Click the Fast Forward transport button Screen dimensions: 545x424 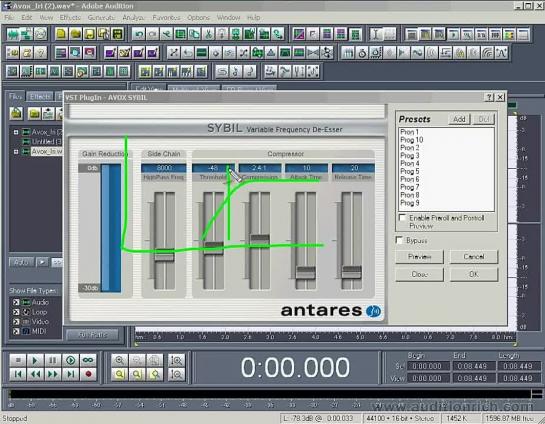(x=53, y=374)
